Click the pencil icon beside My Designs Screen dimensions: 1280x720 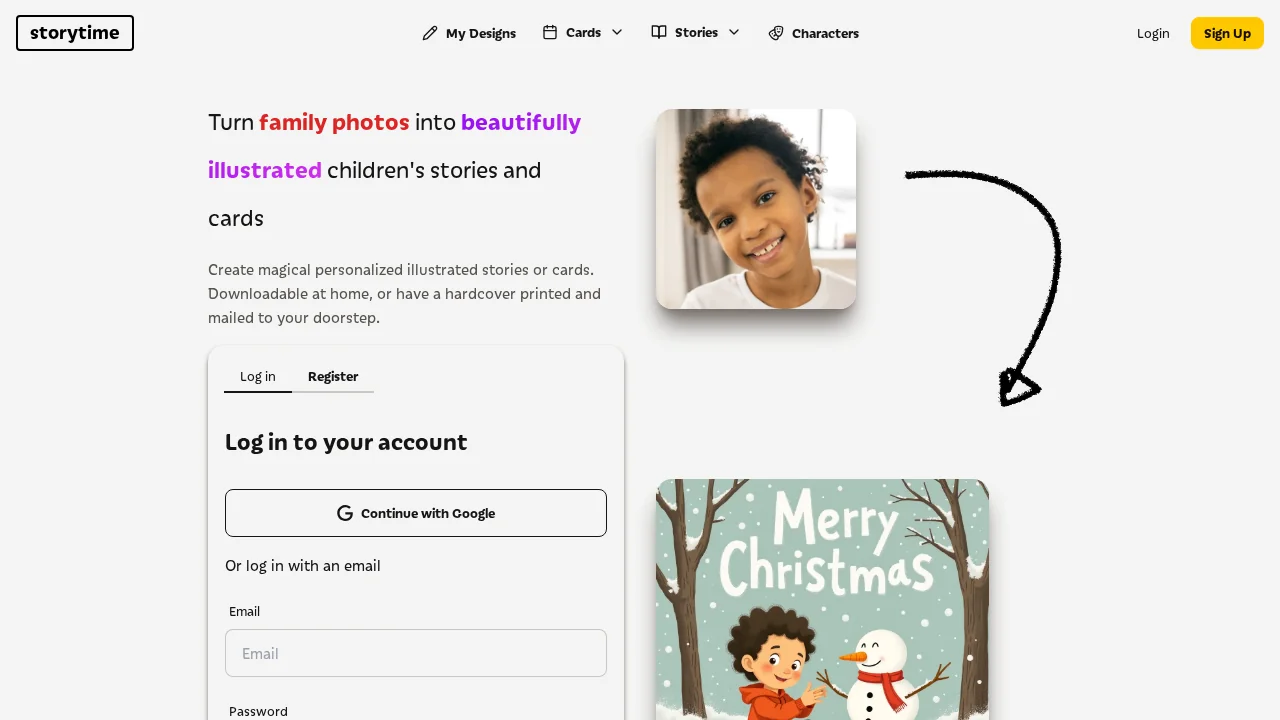click(x=430, y=33)
